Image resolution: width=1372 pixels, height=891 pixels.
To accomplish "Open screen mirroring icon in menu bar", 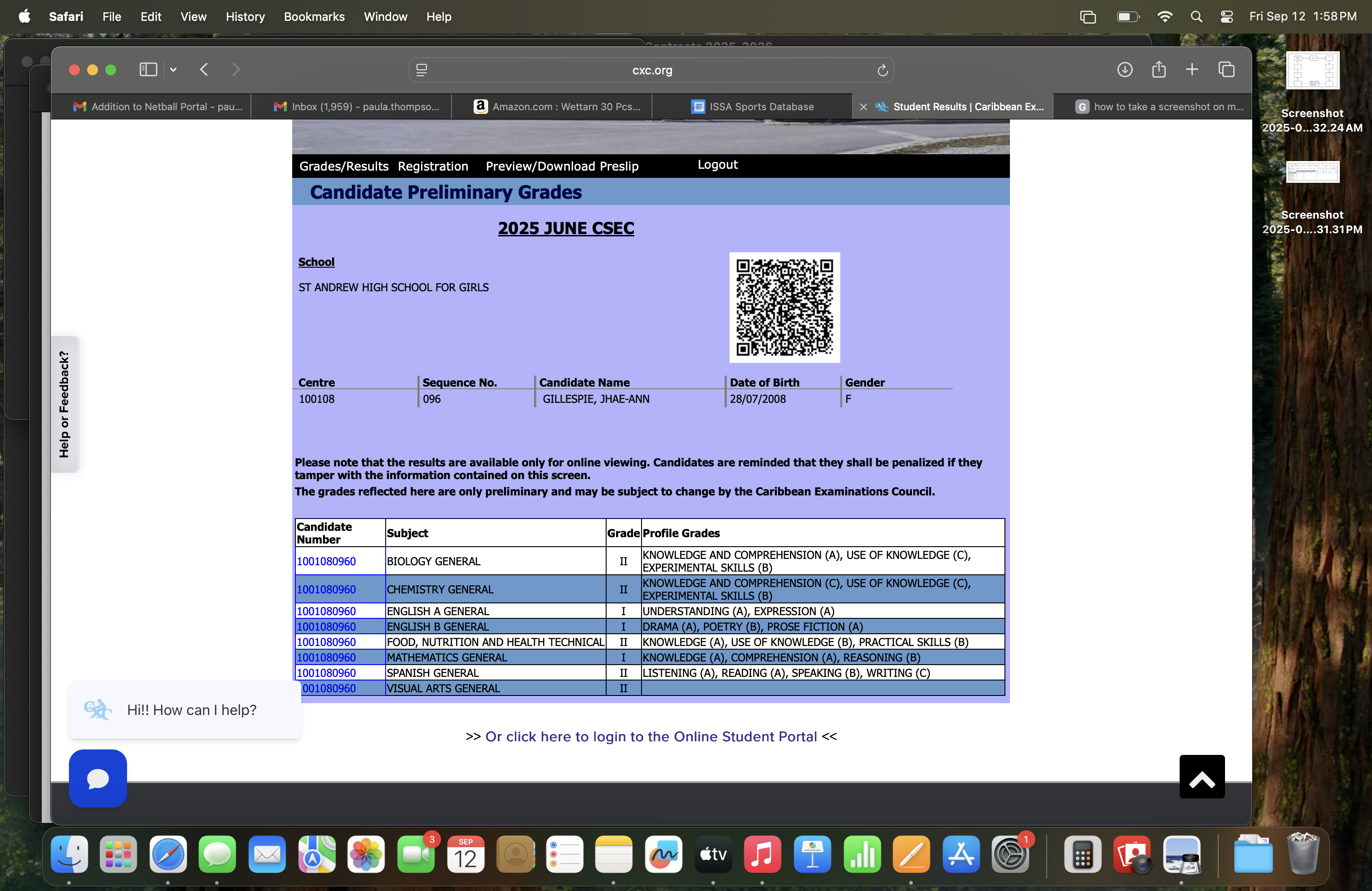I will coord(1088,17).
